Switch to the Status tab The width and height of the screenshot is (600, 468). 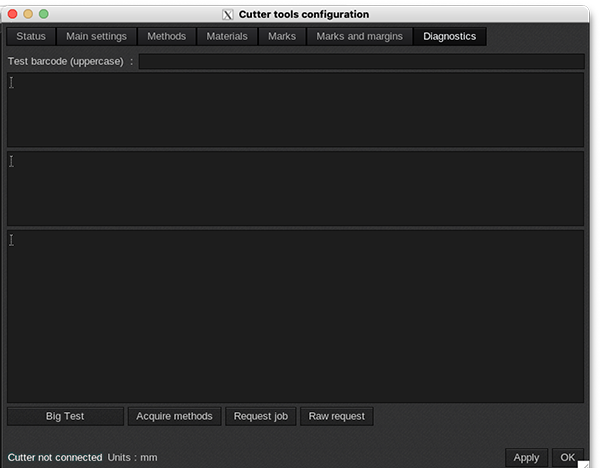30,37
